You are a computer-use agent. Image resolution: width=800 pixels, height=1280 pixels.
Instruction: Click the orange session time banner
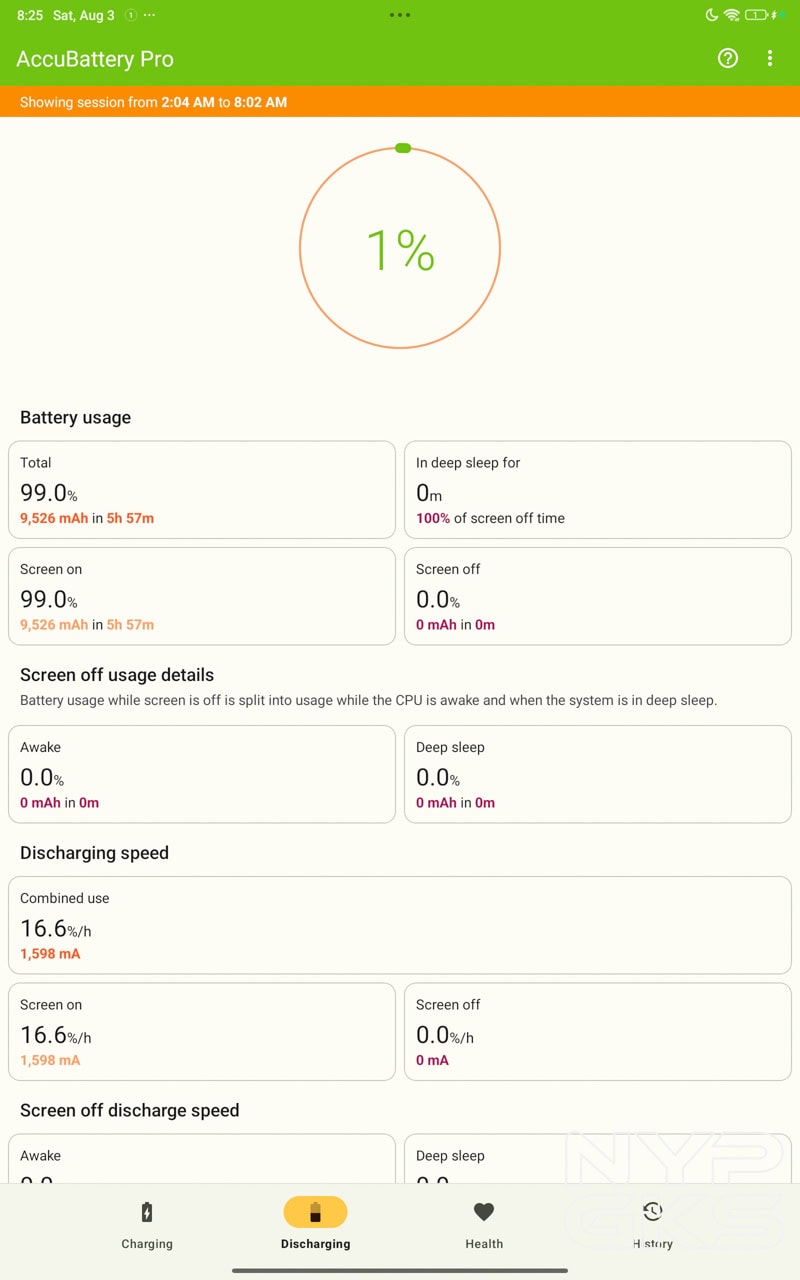pyautogui.click(x=400, y=102)
